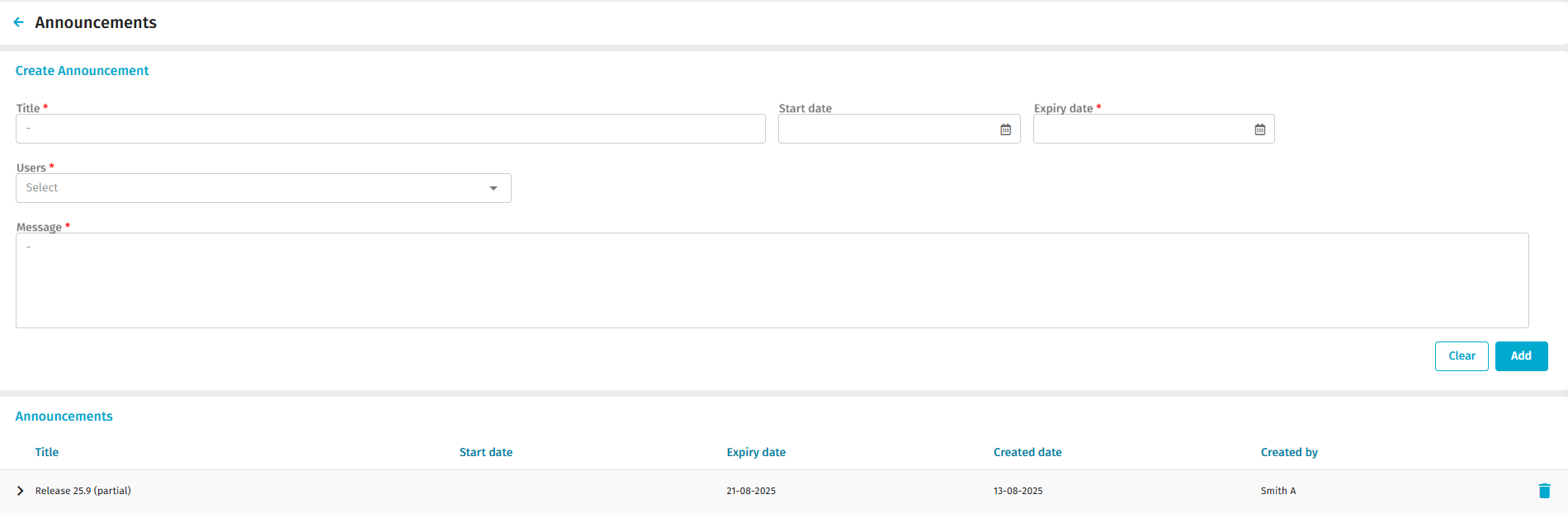Screen dimensions: 1568x518
Task: Click into the Message text area
Action: pos(772,280)
